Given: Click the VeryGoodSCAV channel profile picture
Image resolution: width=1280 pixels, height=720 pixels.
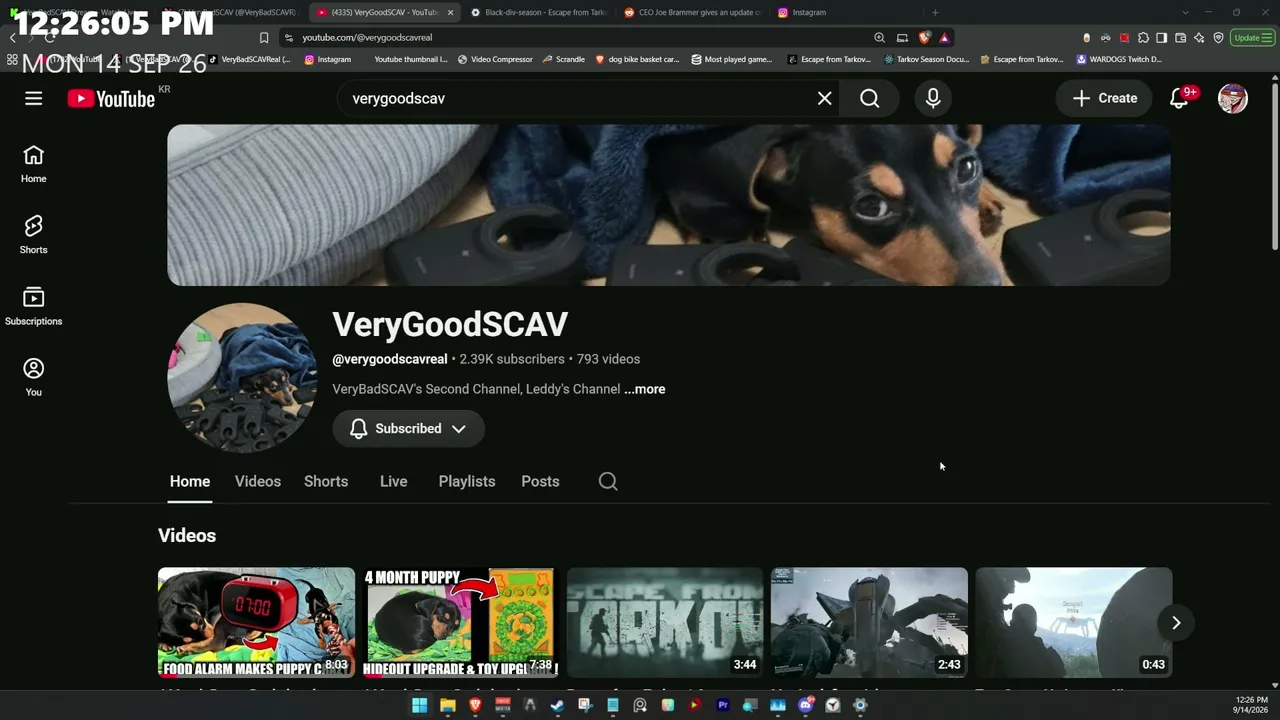Looking at the screenshot, I should pyautogui.click(x=242, y=378).
